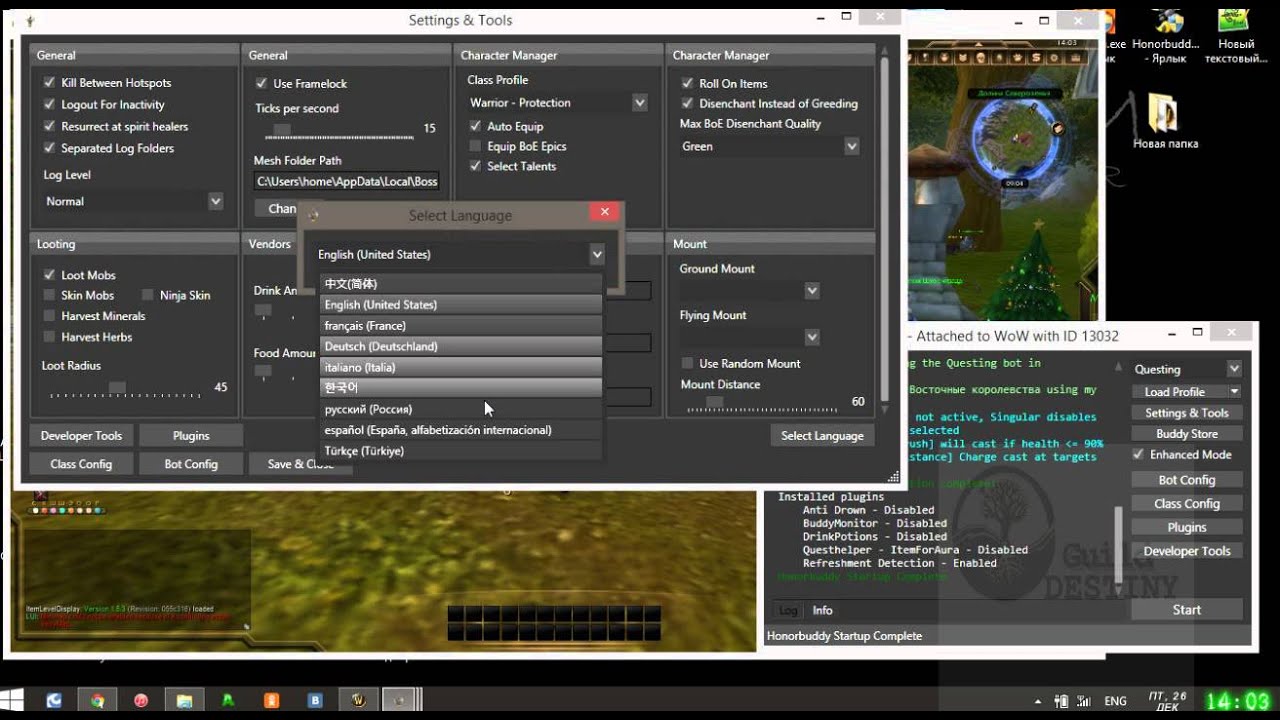Toggle Separated Log Folders checkbox

49,148
